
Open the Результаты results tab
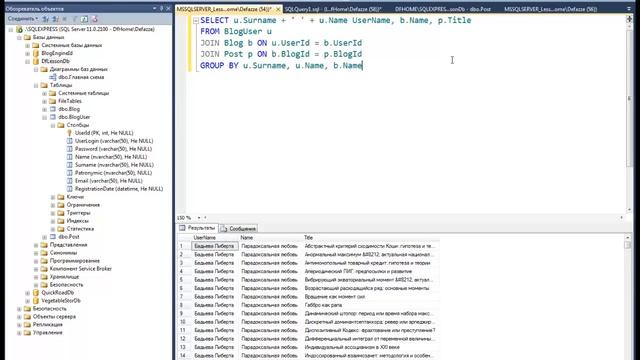pos(197,228)
